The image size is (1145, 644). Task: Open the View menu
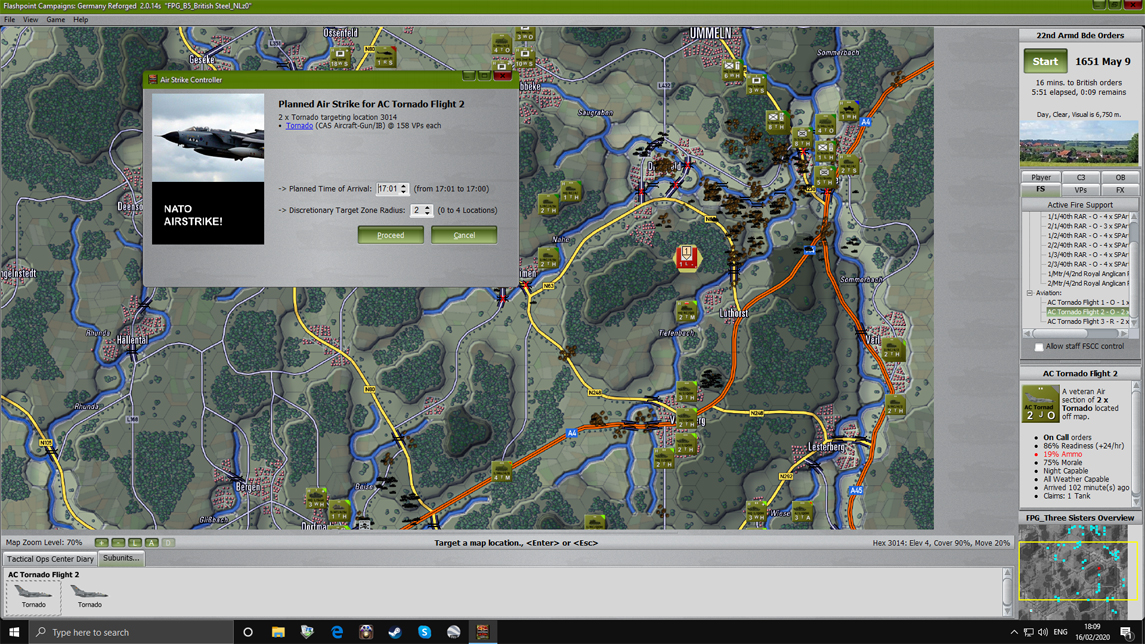point(30,20)
